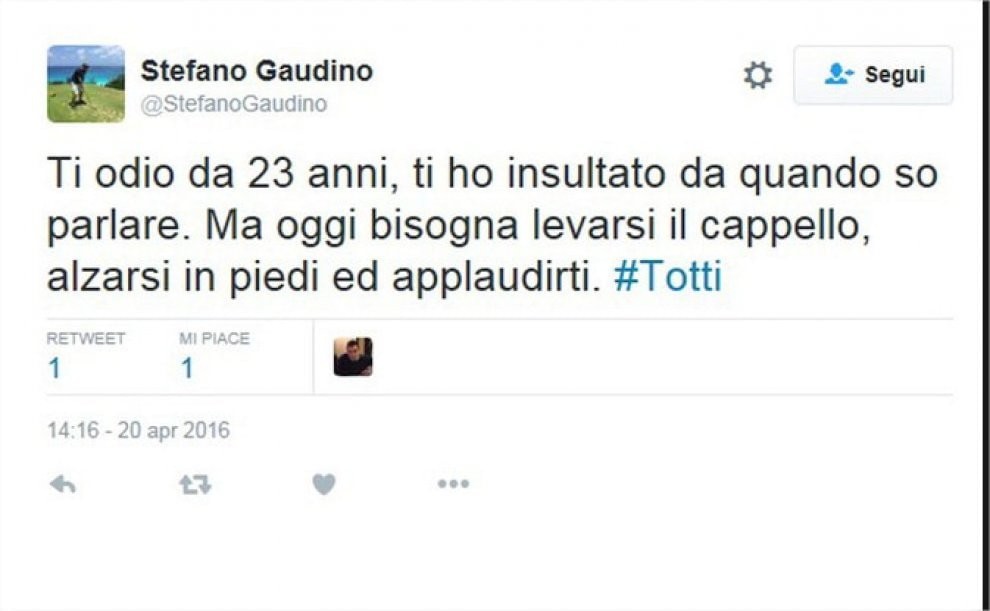Open the gear settings dropdown
This screenshot has width=990, height=611.
tap(758, 75)
